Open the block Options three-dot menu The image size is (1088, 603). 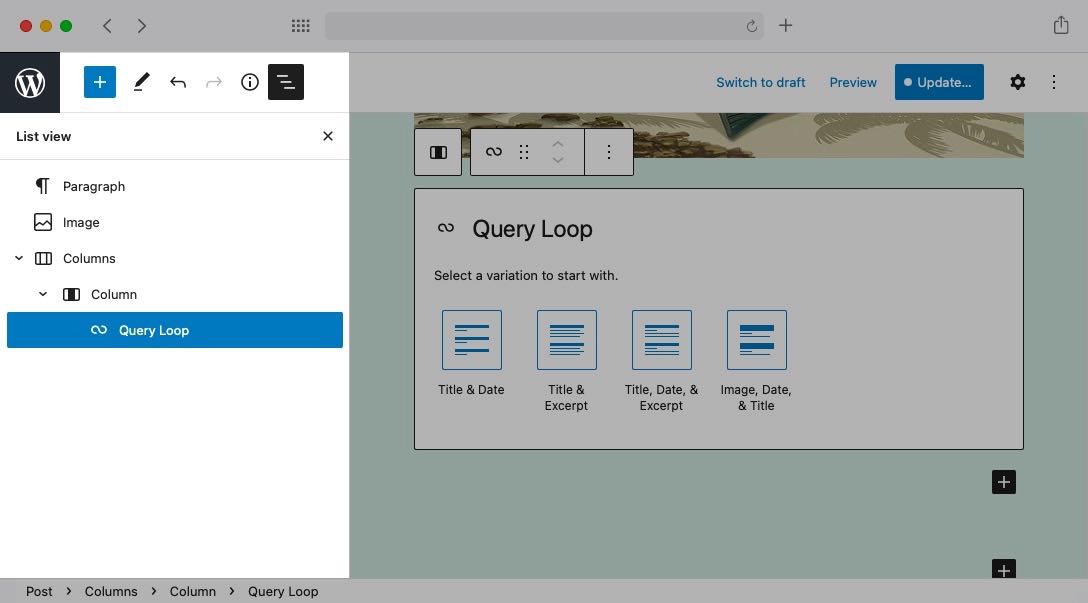[x=609, y=151]
